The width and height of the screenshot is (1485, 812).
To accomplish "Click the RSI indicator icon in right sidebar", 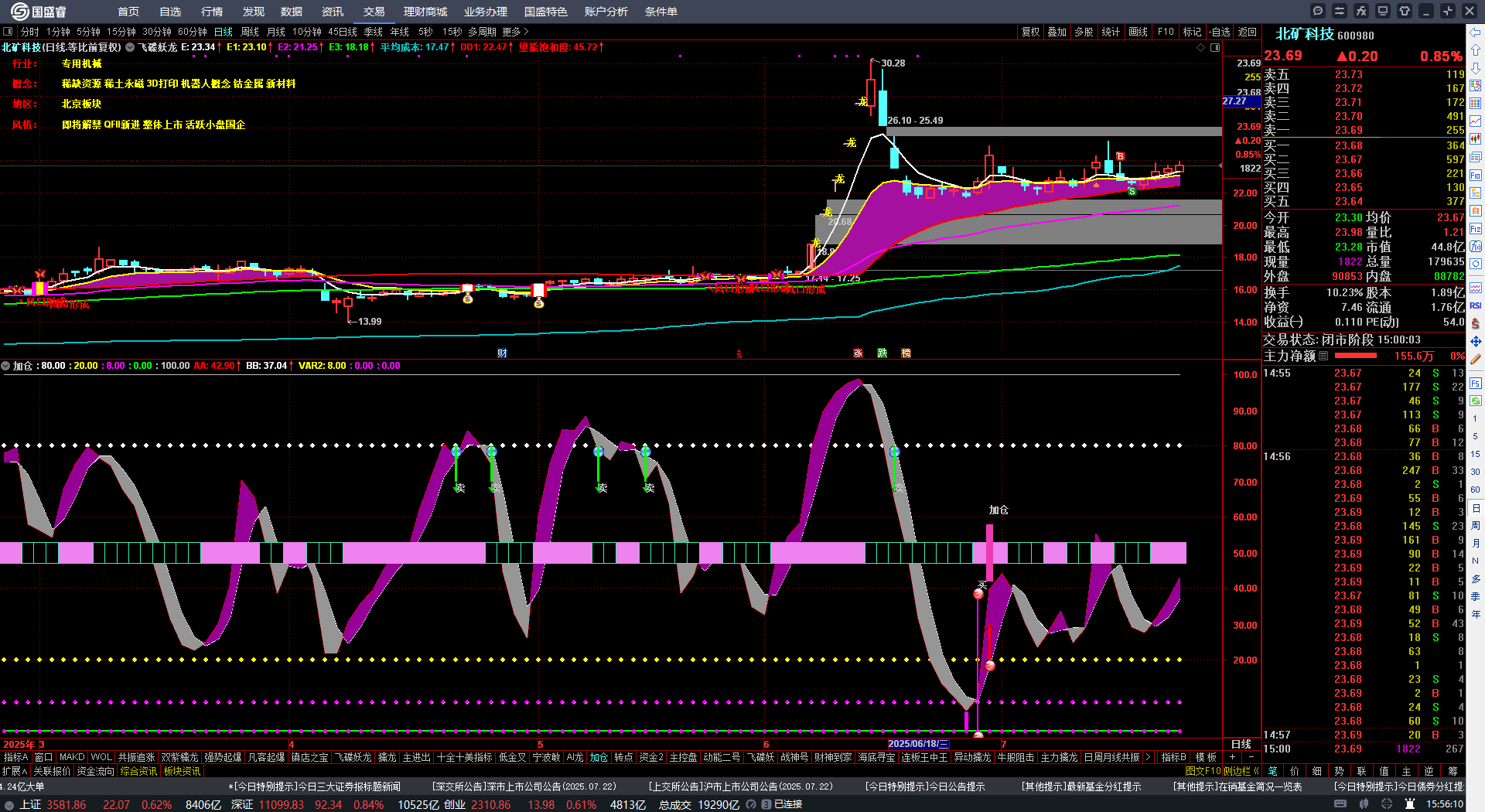I will tap(1476, 305).
